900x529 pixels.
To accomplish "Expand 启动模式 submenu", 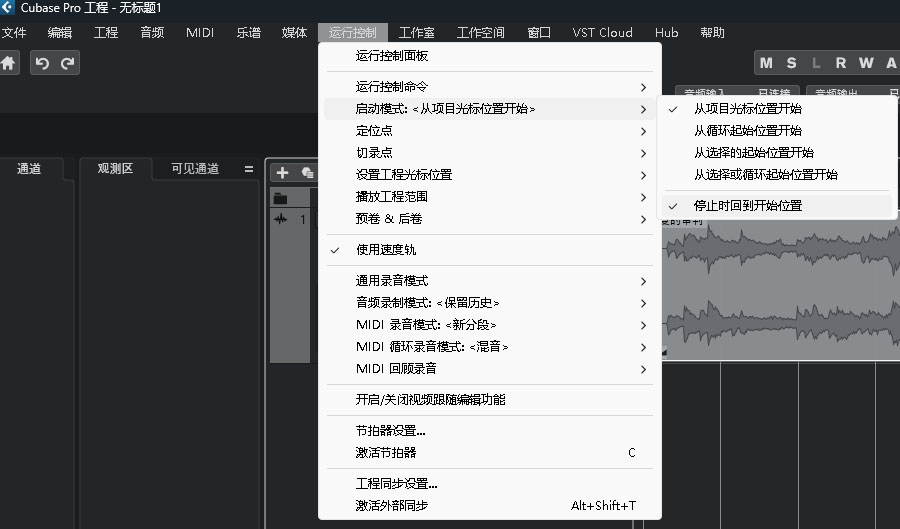I will pyautogui.click(x=490, y=108).
